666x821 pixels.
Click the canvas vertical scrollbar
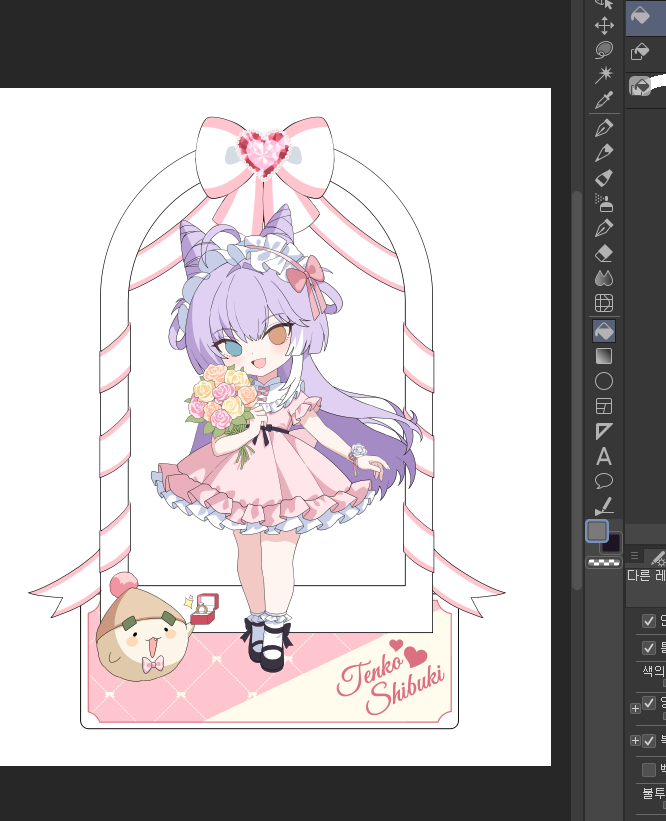(x=576, y=390)
